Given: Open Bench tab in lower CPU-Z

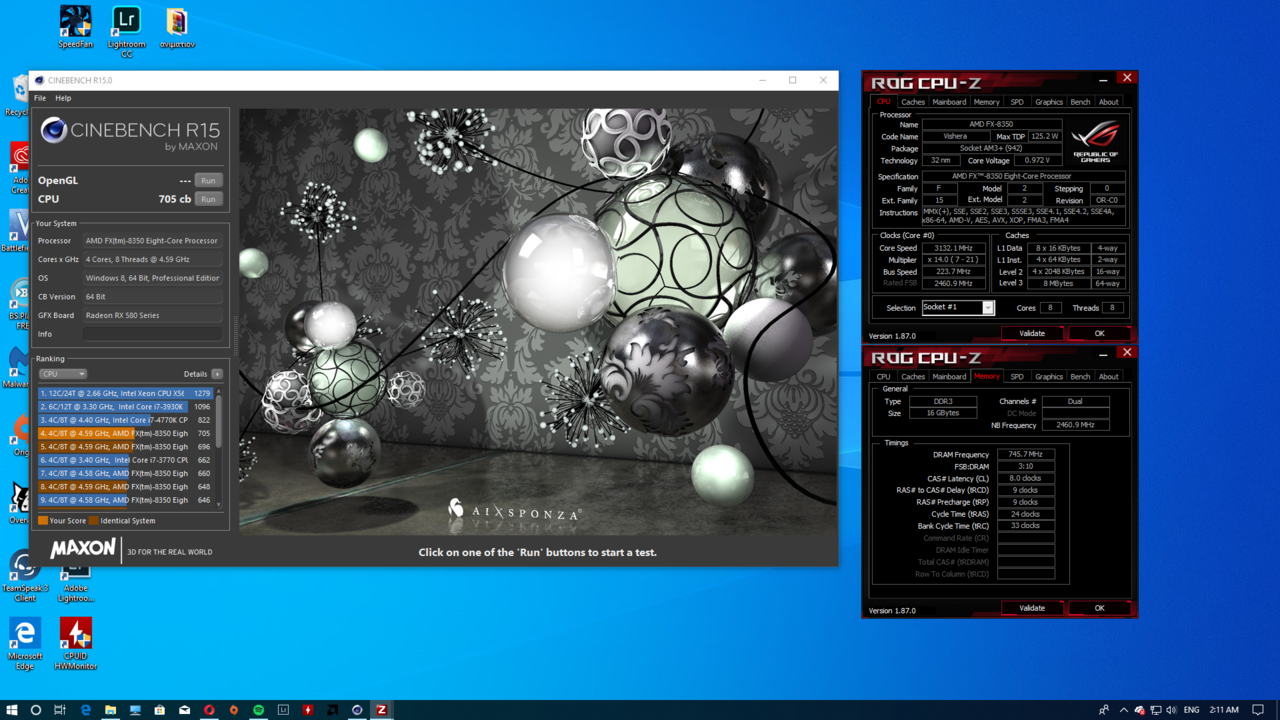Looking at the screenshot, I should click(1080, 377).
